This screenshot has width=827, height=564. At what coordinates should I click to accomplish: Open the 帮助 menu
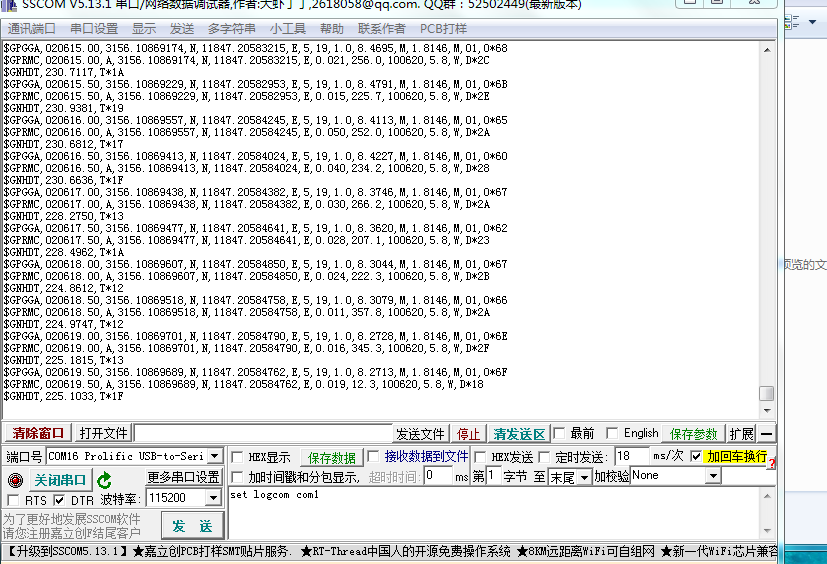tap(332, 28)
